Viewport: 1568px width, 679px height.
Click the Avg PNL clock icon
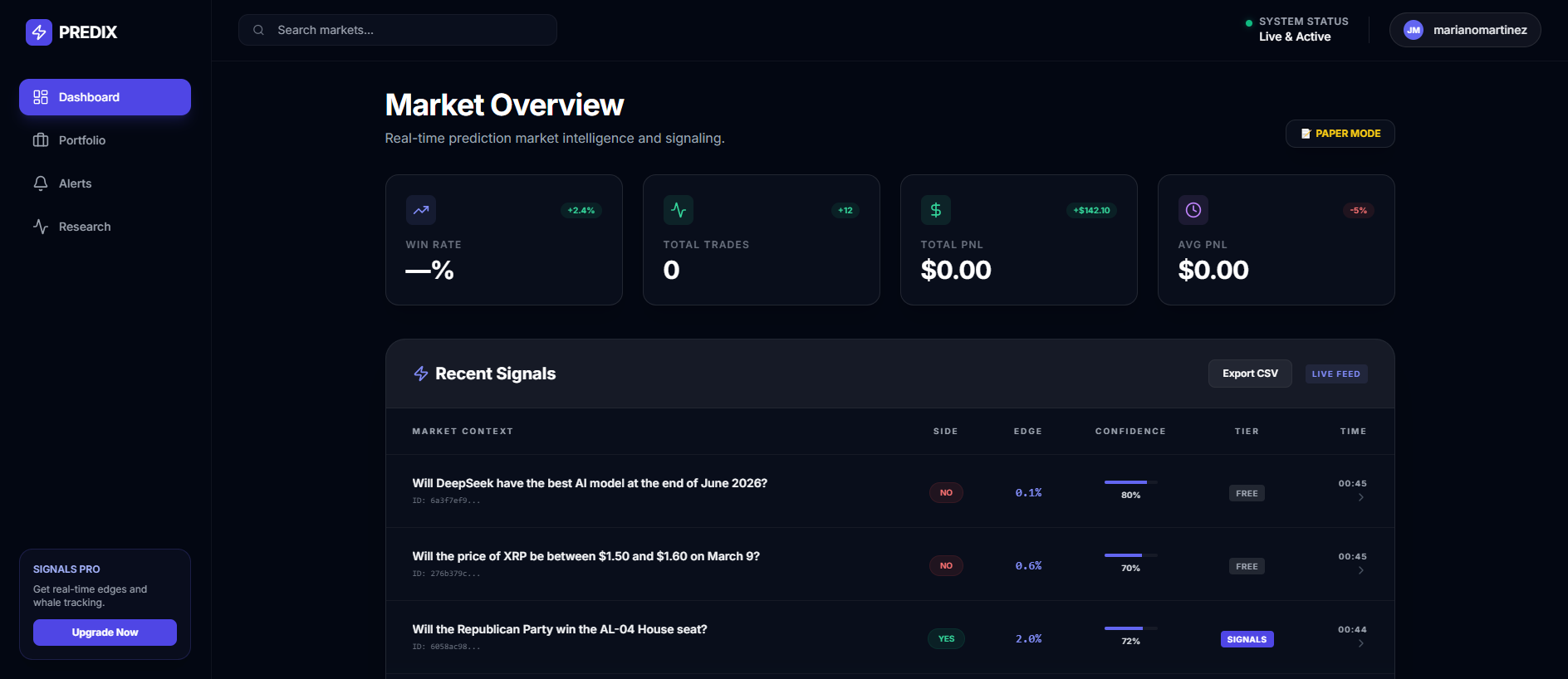pyautogui.click(x=1193, y=210)
